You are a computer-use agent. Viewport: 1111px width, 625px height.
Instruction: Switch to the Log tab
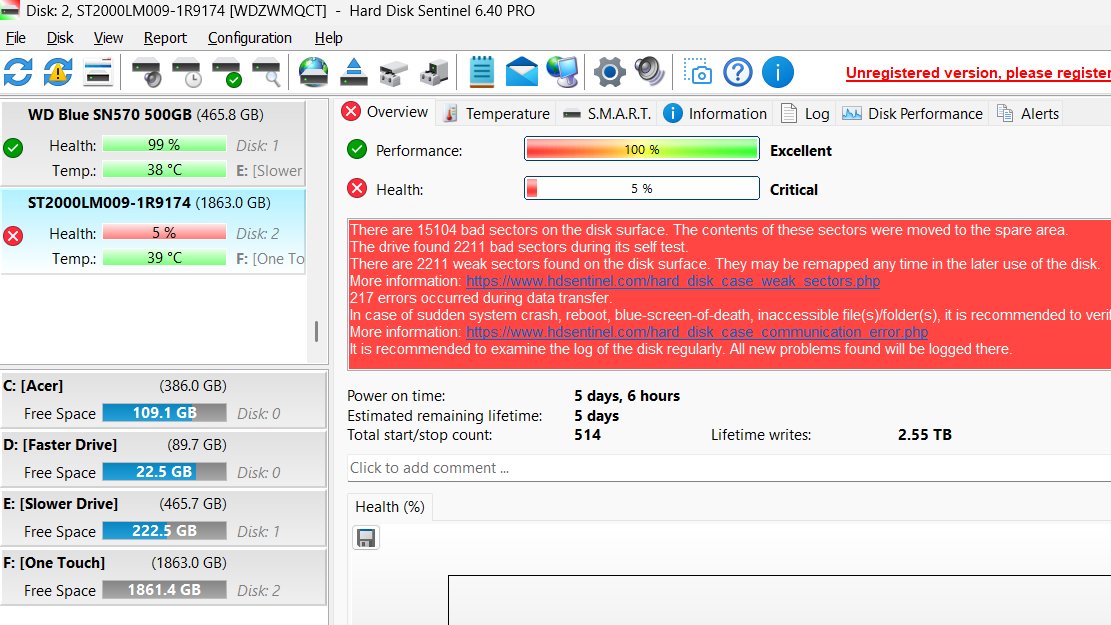[x=805, y=113]
